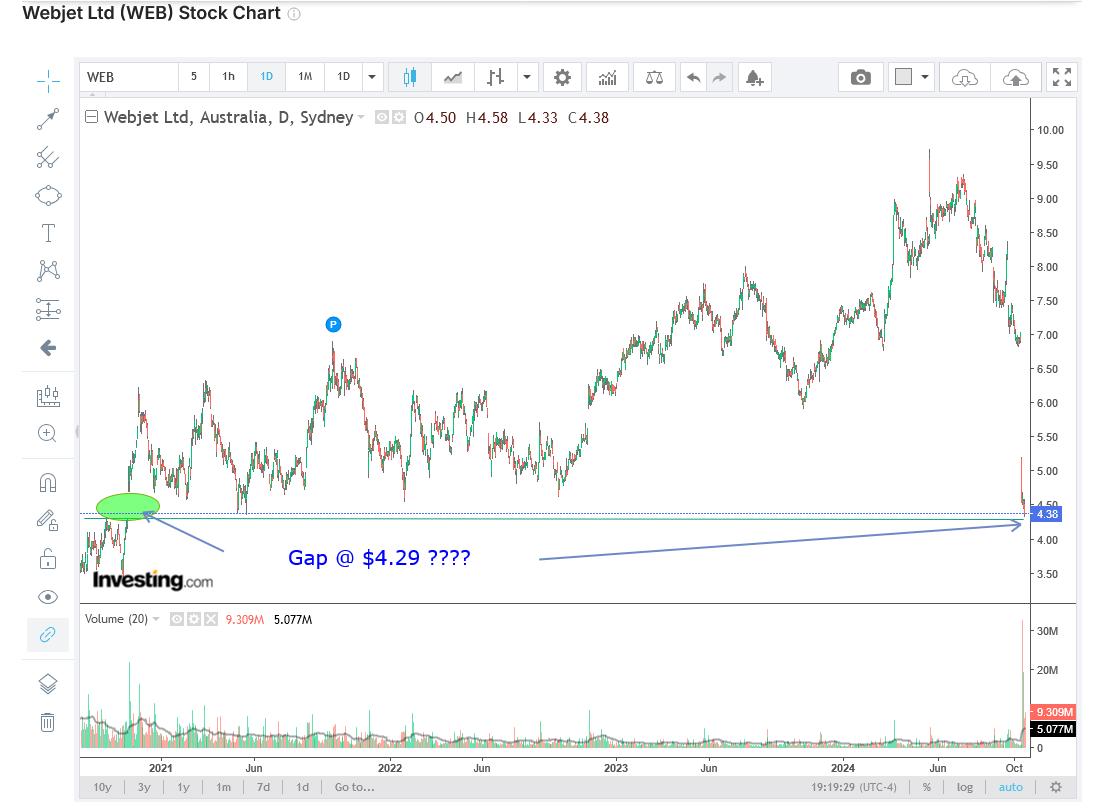Load chart layout cloud download icon
This screenshot has height=802, width=1109.
tap(965, 77)
